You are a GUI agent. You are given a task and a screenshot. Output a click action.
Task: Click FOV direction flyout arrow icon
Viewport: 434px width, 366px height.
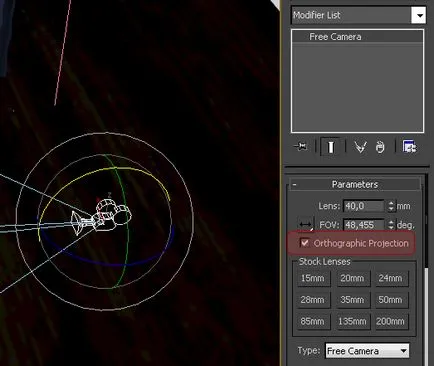(305, 225)
